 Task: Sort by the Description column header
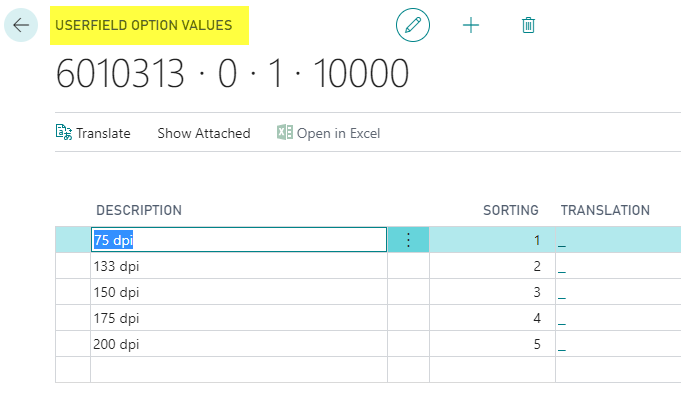[x=139, y=210]
